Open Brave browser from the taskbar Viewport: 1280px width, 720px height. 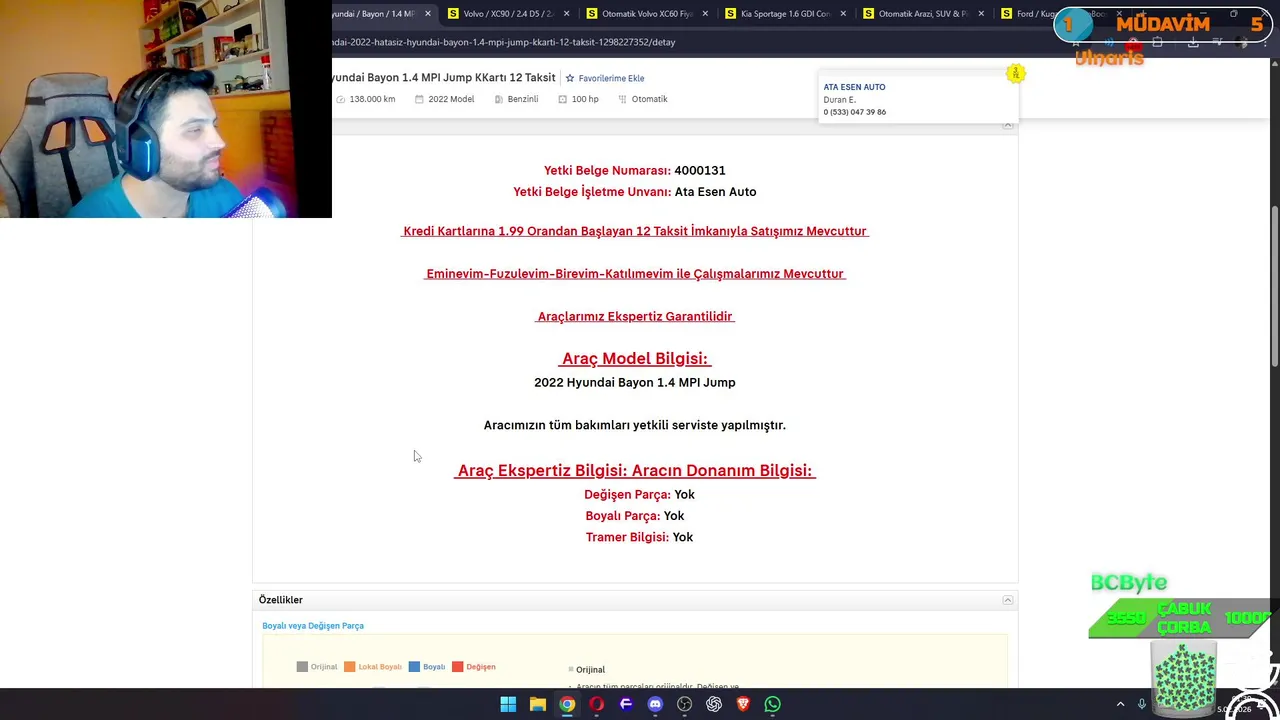click(743, 704)
